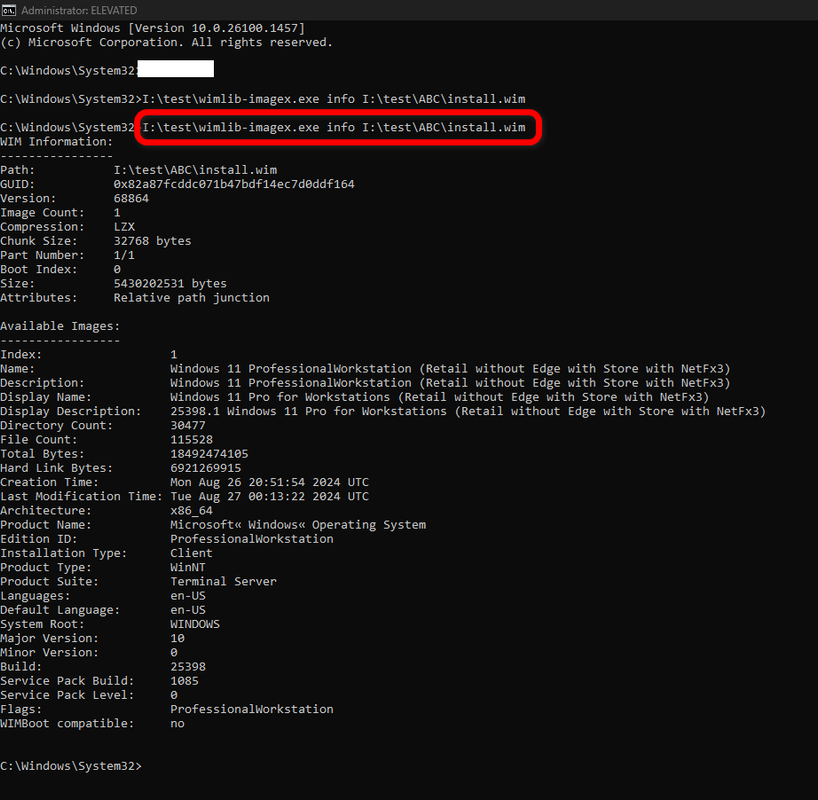
Task: Click the Directory Count value 30477
Action: pyautogui.click(x=188, y=425)
